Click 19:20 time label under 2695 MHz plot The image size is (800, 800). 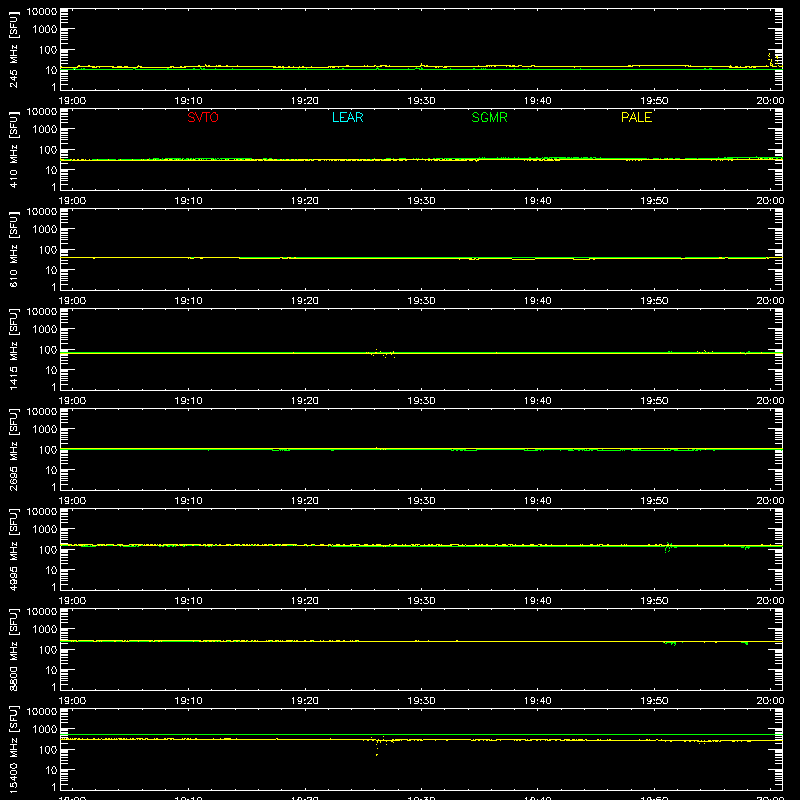click(305, 501)
